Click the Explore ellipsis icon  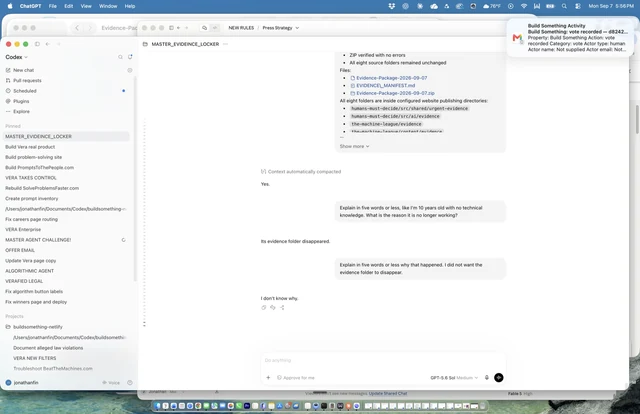click(8, 111)
